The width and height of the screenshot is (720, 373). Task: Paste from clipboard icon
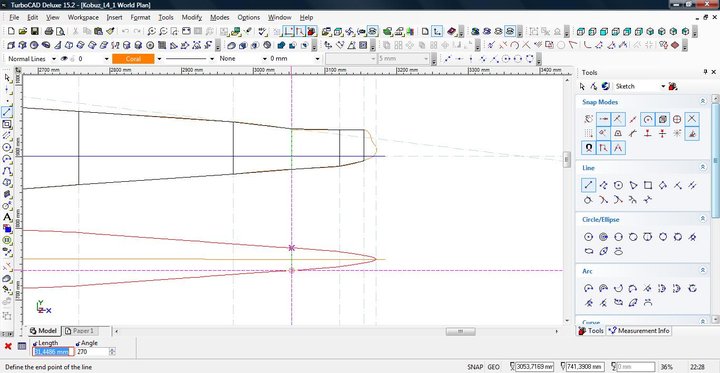(98, 32)
